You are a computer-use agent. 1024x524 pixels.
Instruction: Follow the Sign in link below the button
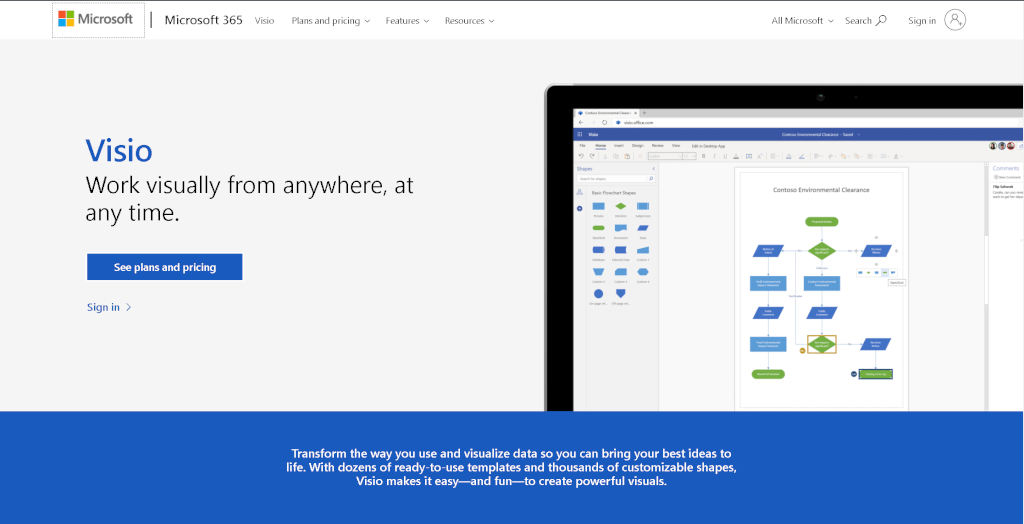(x=109, y=307)
